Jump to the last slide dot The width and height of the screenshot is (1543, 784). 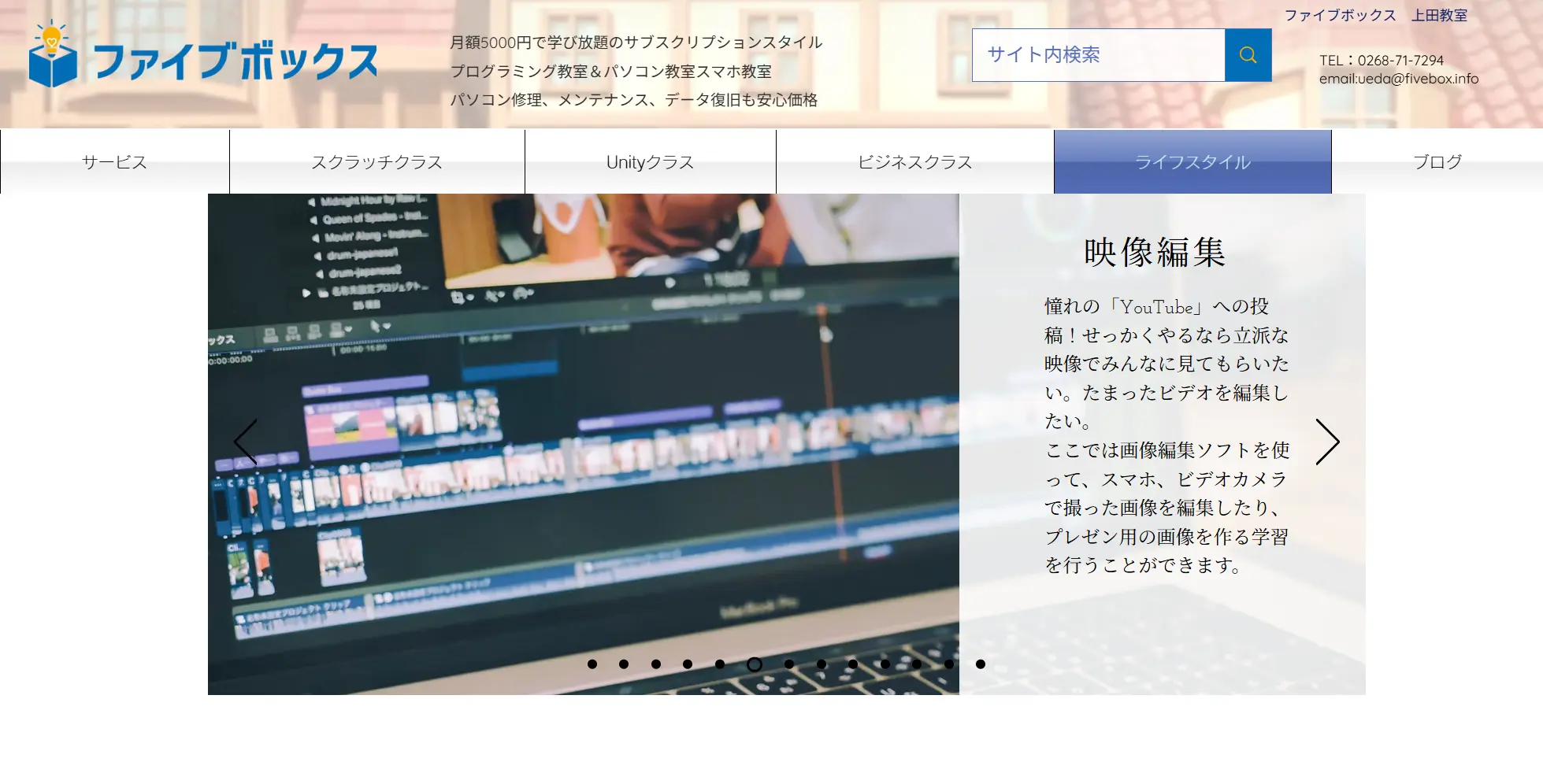pyautogui.click(x=981, y=664)
